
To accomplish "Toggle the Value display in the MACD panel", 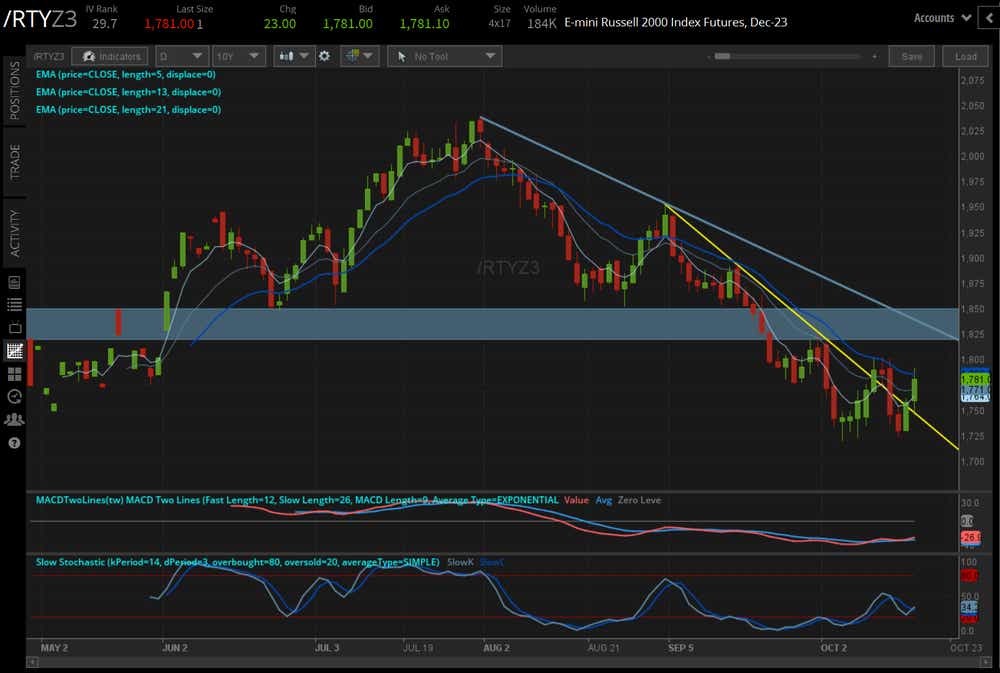I will tap(576, 500).
